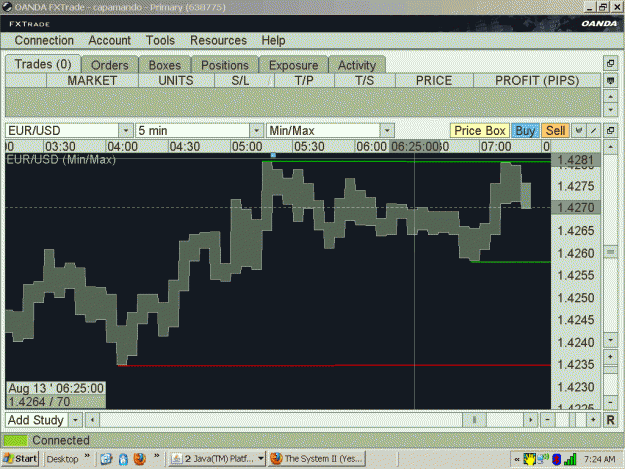This screenshot has width=625, height=469.
Task: Zoom in price scale with plus button
Action: click(x=610, y=357)
